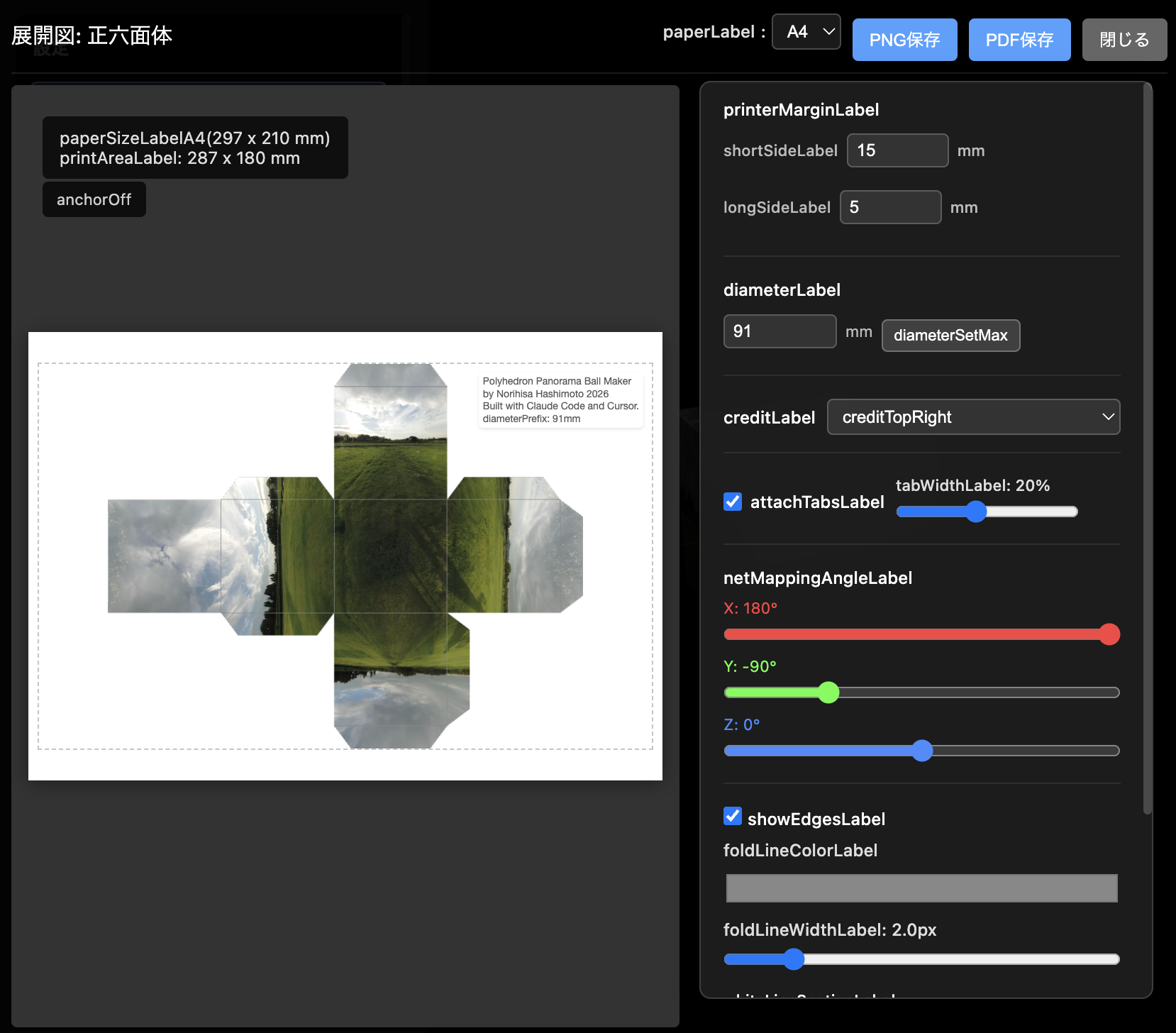Click the diameter value input field
Image resolution: width=1176 pixels, height=1033 pixels.
click(780, 331)
